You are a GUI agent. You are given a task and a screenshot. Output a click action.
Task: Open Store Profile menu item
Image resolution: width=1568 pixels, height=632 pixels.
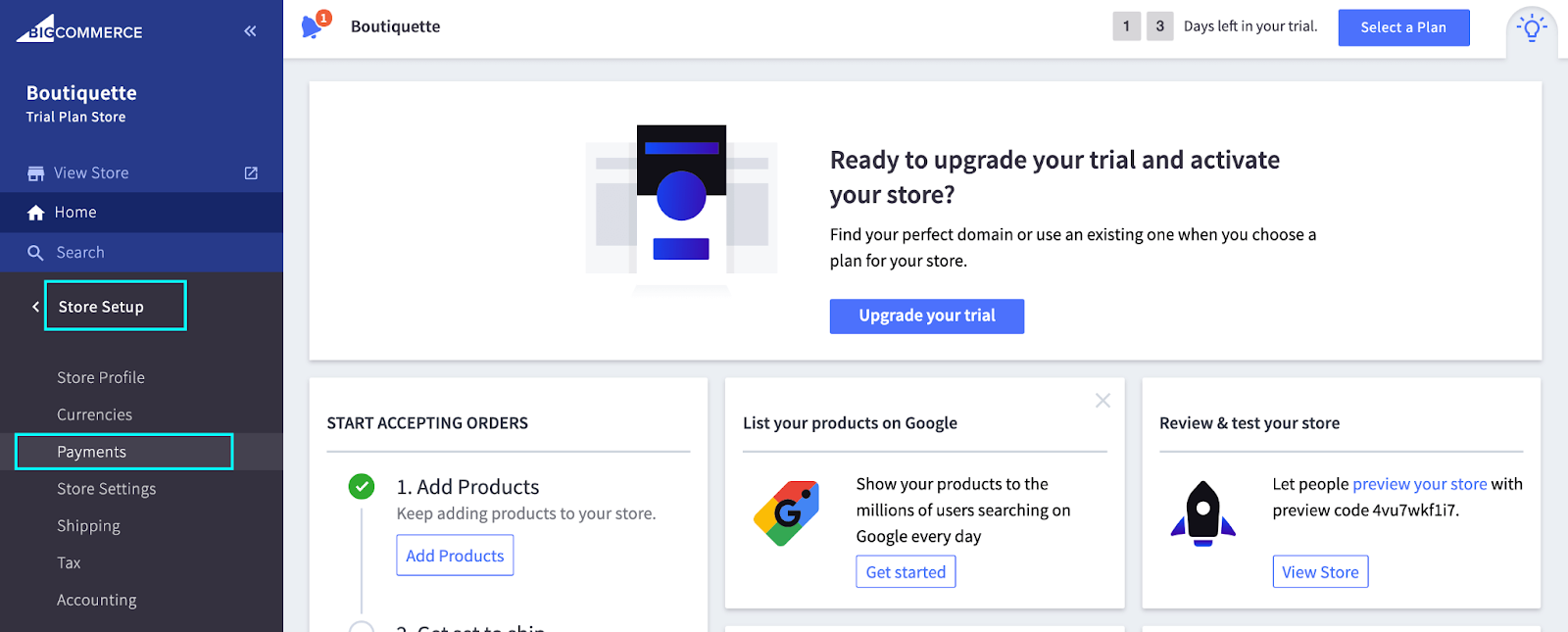[101, 377]
